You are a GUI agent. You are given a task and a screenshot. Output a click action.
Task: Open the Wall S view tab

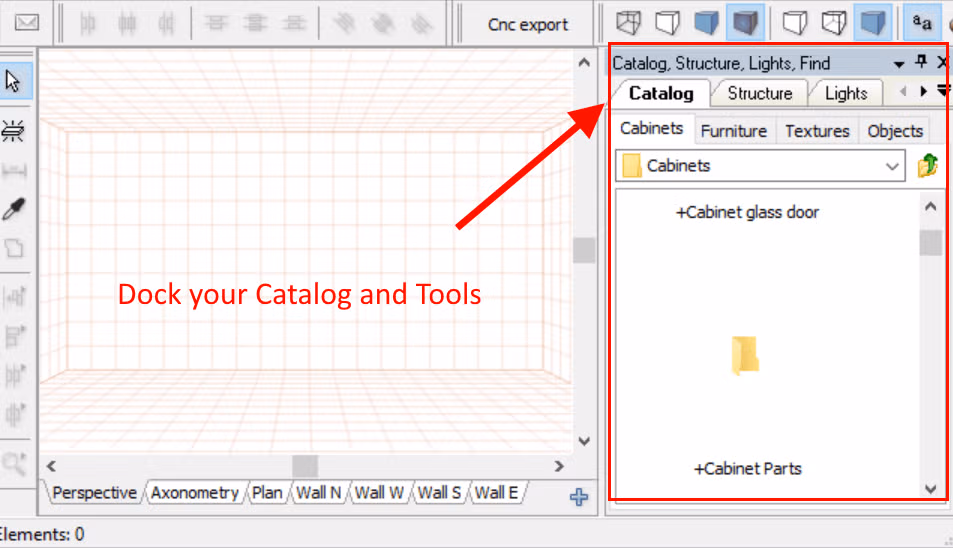tap(439, 493)
